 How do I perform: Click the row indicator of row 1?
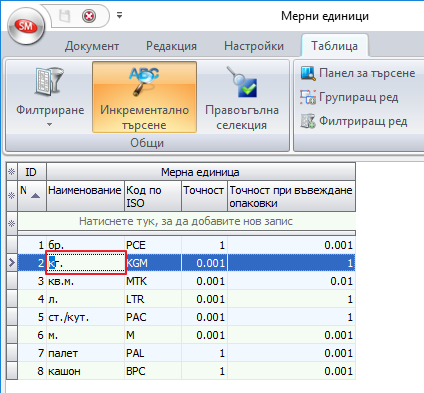coord(12,245)
